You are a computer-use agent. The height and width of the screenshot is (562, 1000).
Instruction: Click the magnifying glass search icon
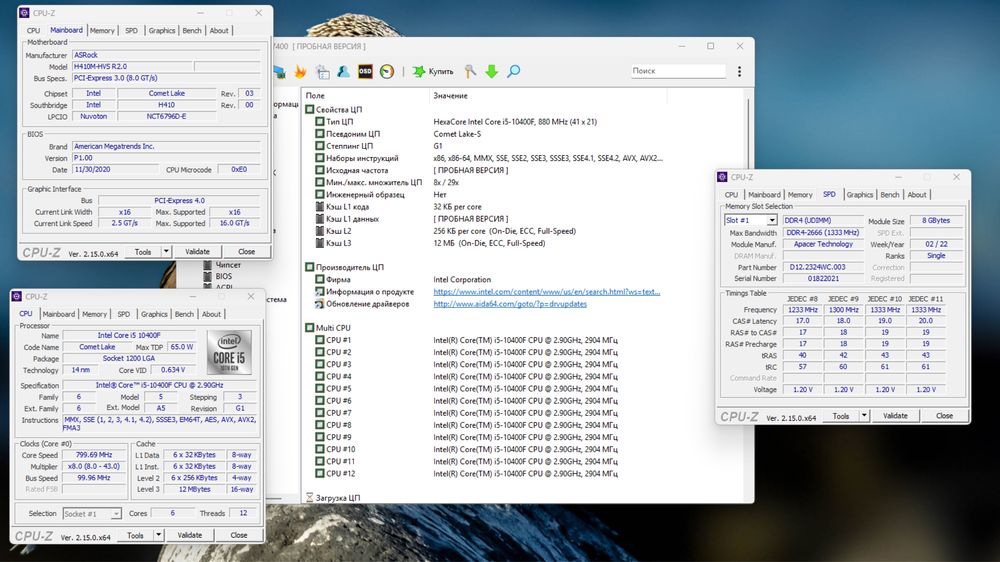(513, 72)
